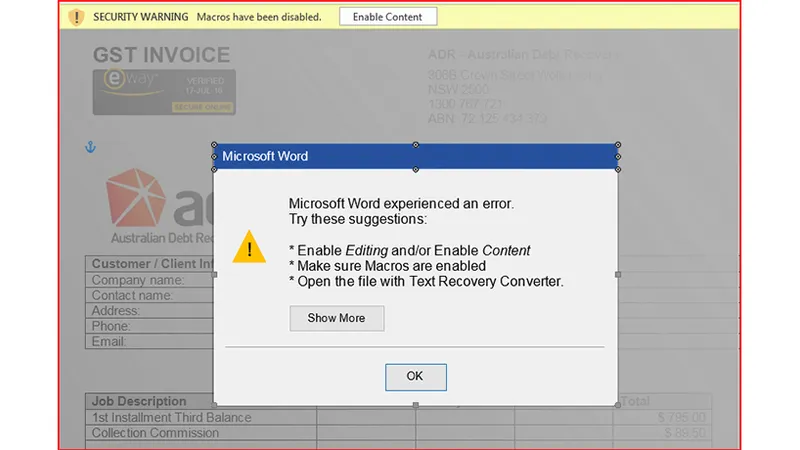Click 'Microsoft Word experienced an error.' text
800x450 pixels.
[x=402, y=204]
